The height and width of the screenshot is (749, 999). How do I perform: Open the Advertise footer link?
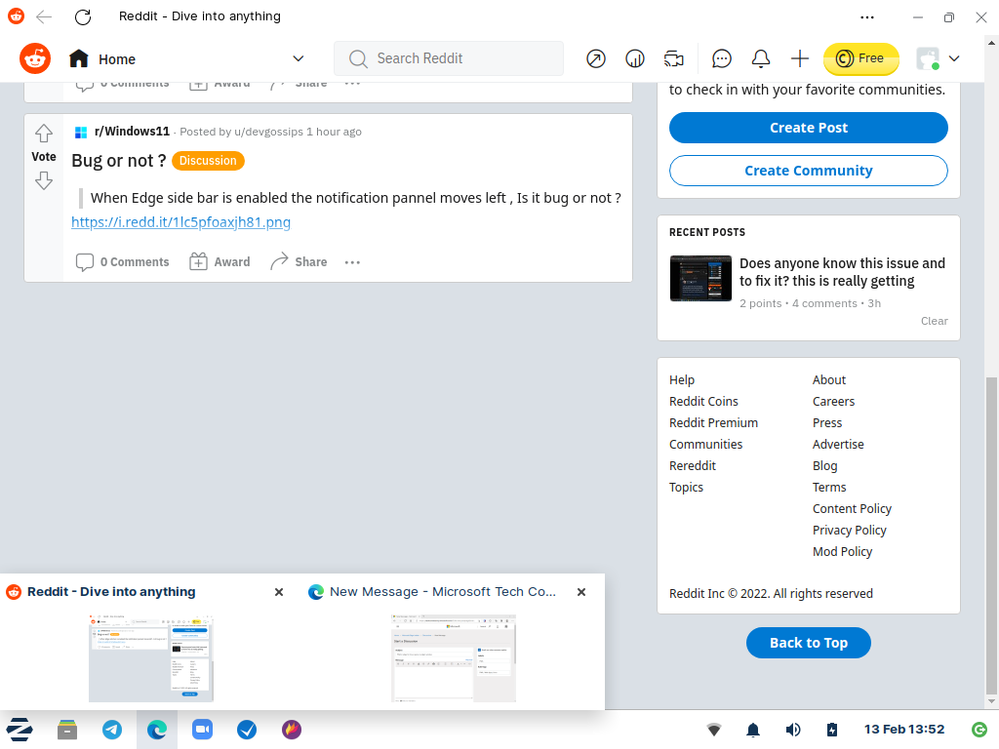coord(838,445)
